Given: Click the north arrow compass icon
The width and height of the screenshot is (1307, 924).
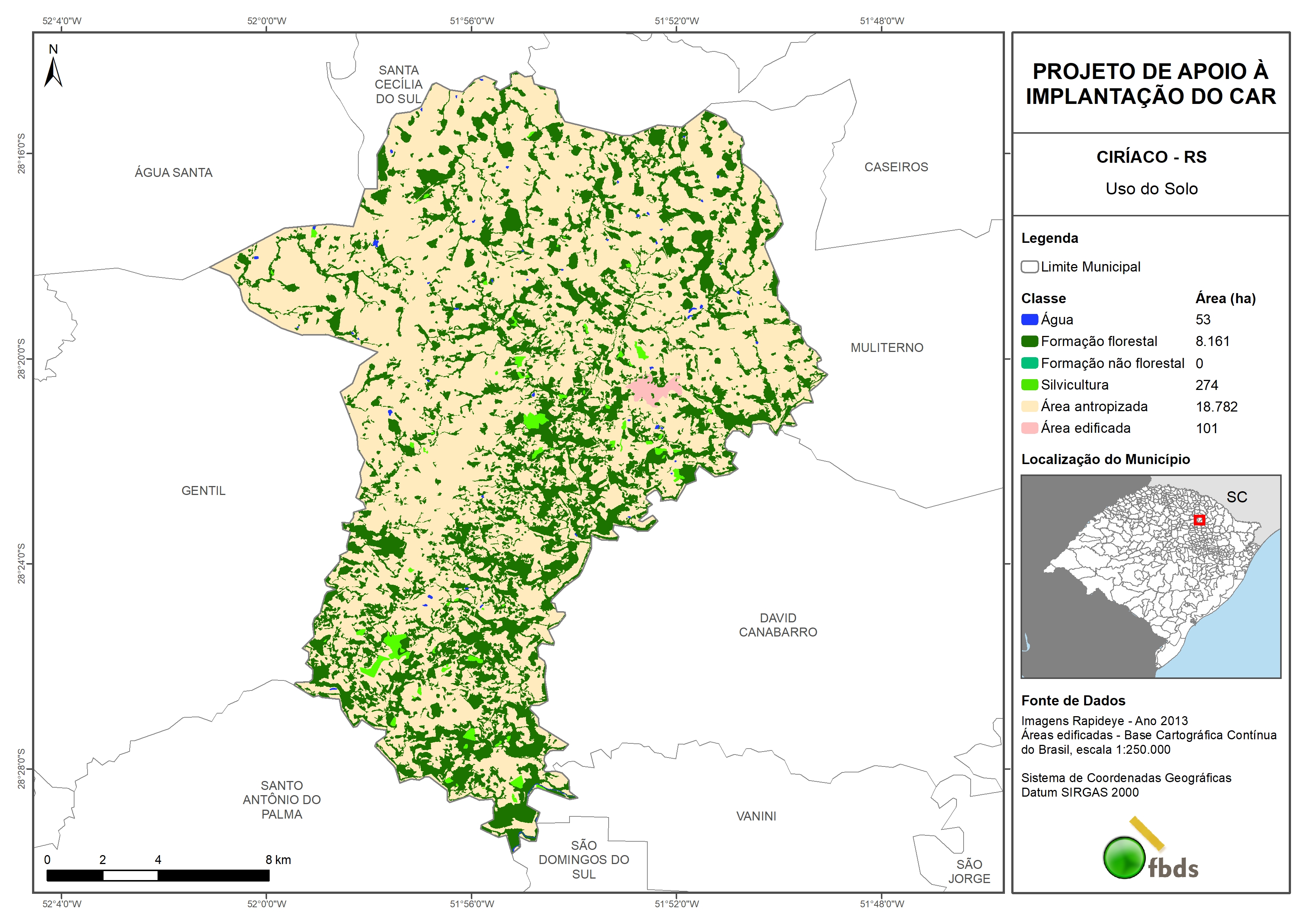Looking at the screenshot, I should [53, 71].
